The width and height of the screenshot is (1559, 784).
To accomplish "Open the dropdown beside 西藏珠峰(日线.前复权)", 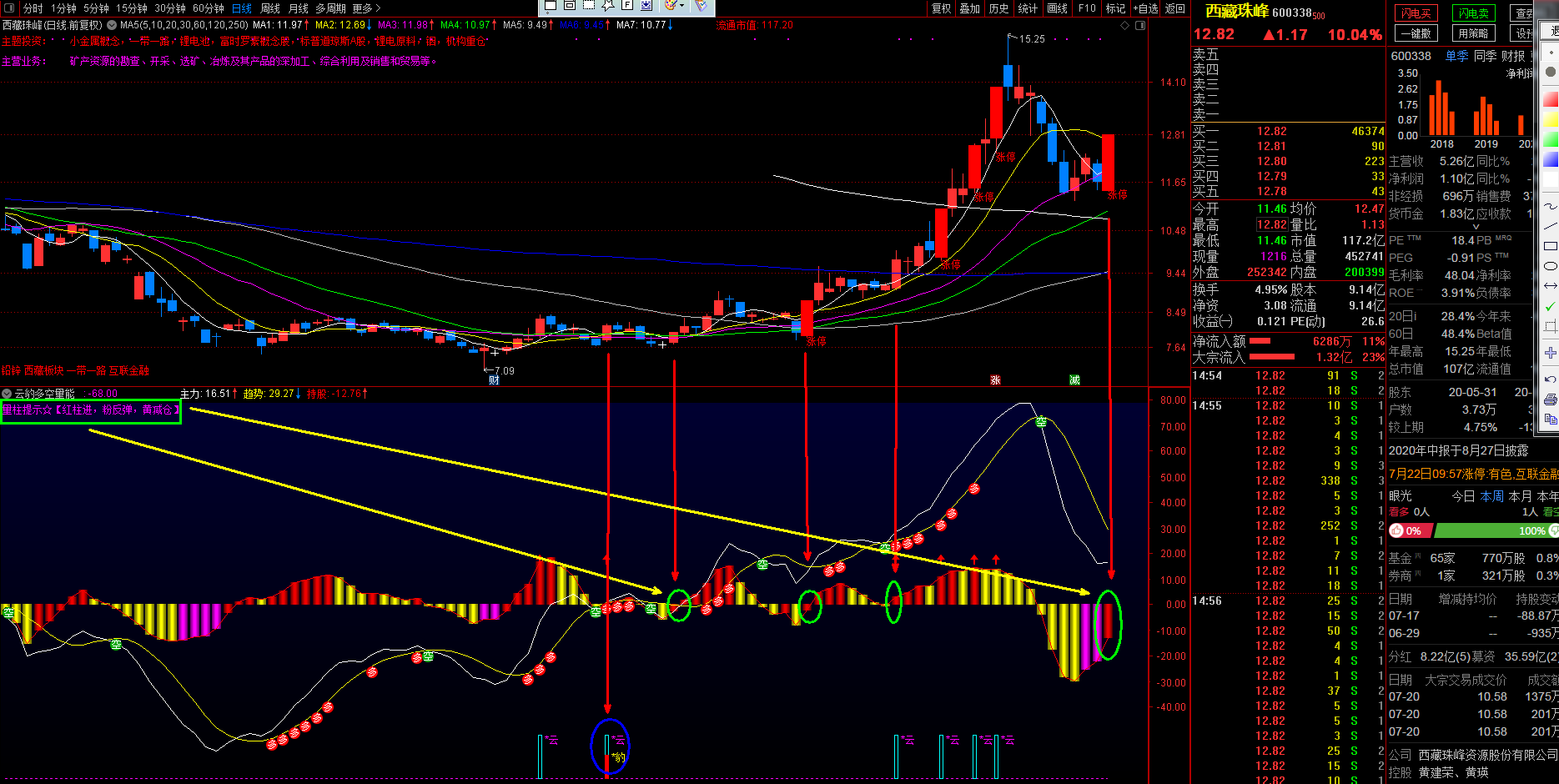I will [x=112, y=25].
